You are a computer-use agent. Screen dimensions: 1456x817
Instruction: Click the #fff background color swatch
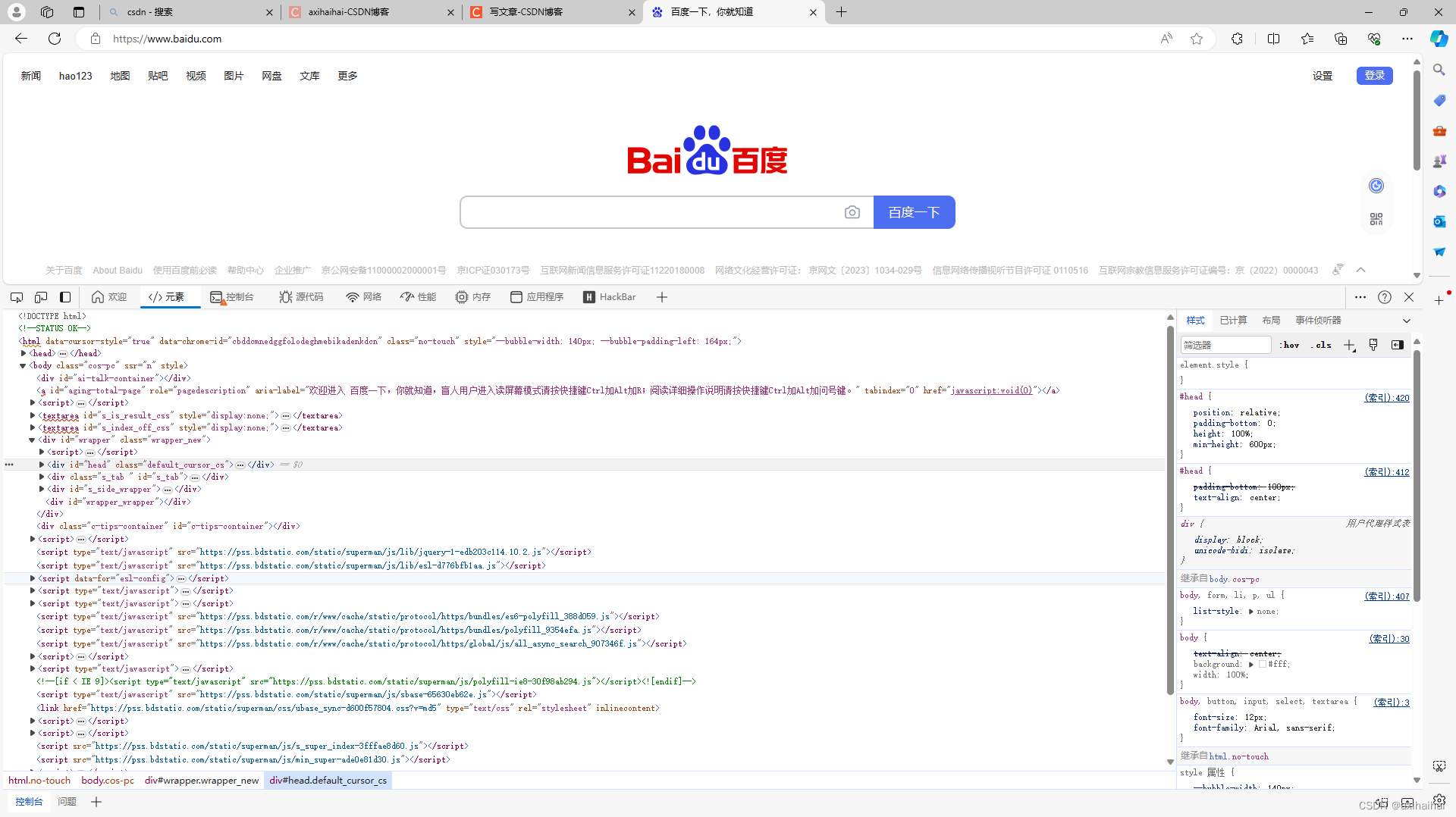click(x=1263, y=665)
